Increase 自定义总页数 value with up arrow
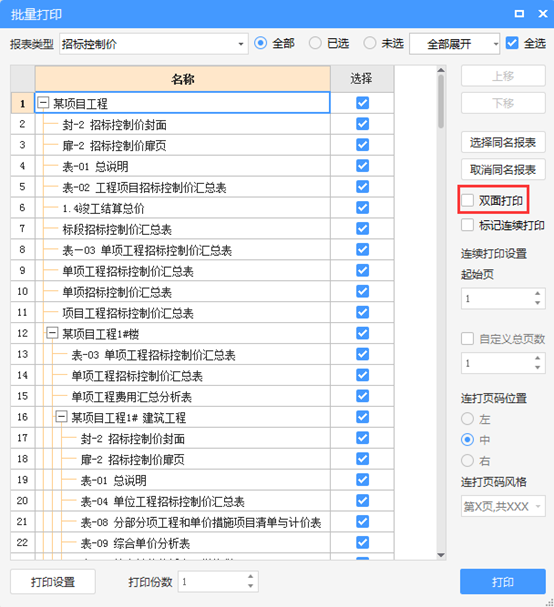Viewport: 554px width, 607px height. tap(537, 358)
